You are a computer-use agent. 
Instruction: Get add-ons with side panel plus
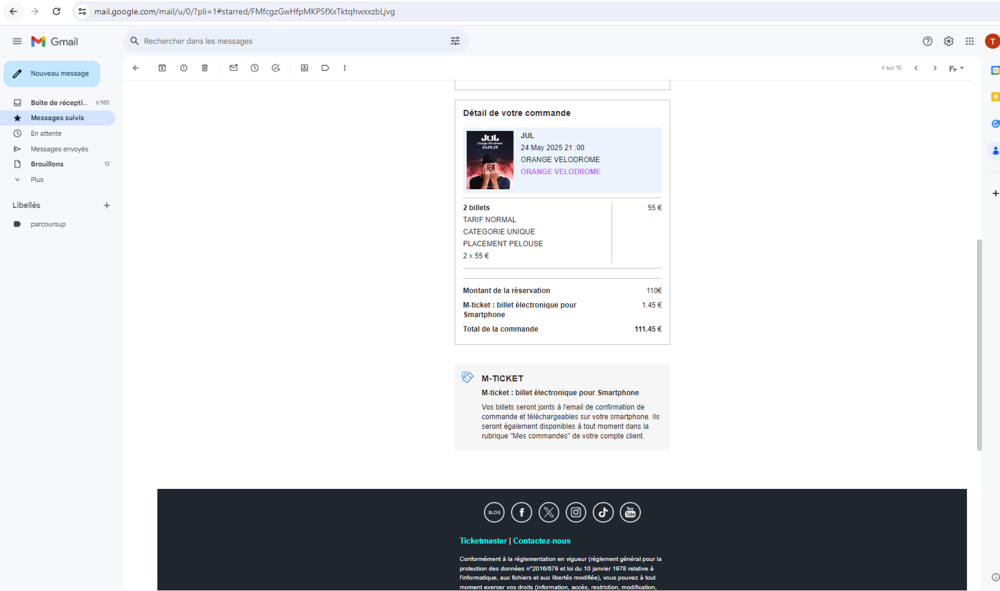click(x=995, y=193)
